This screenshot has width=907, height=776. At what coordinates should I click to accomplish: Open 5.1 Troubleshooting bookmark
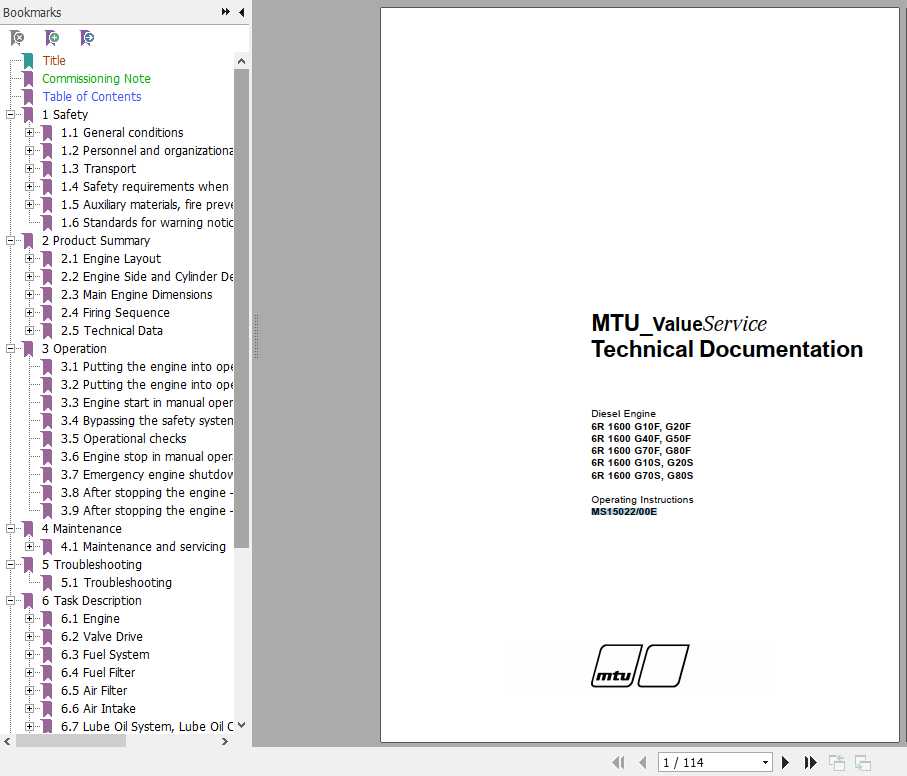(x=116, y=582)
